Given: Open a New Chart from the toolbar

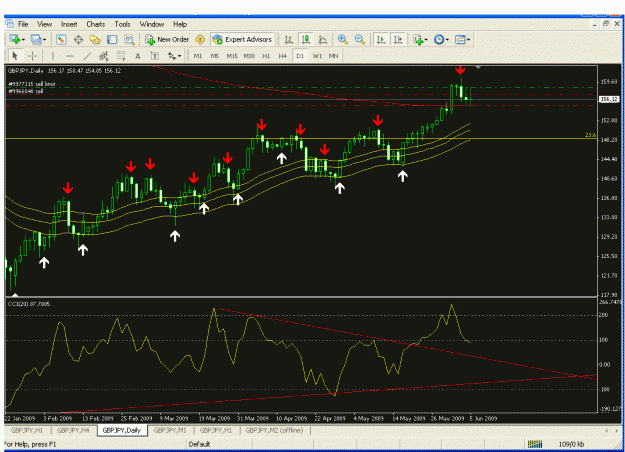Looking at the screenshot, I should click(x=15, y=39).
